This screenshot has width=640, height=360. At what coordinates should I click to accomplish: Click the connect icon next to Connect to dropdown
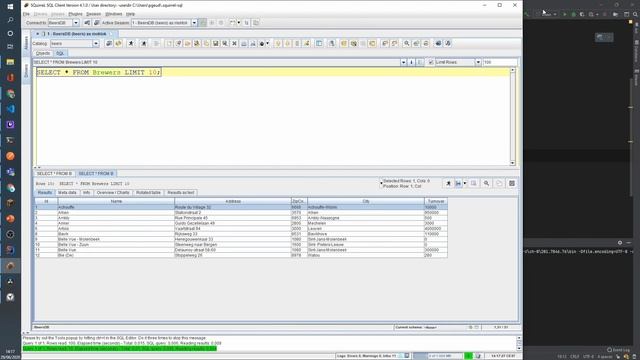87,23
